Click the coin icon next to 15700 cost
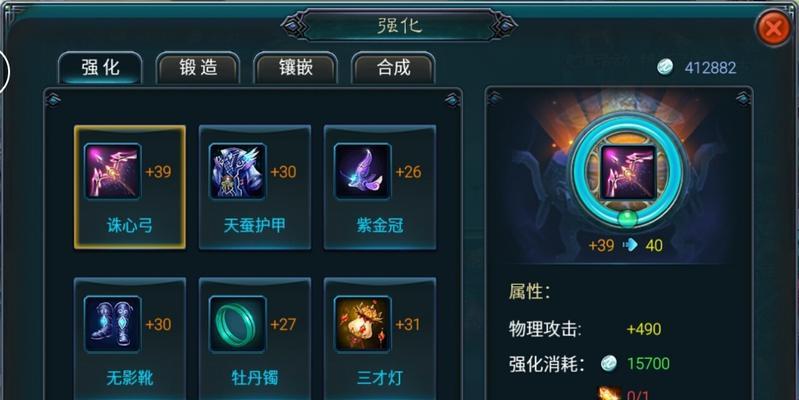The image size is (799, 400). tap(608, 363)
